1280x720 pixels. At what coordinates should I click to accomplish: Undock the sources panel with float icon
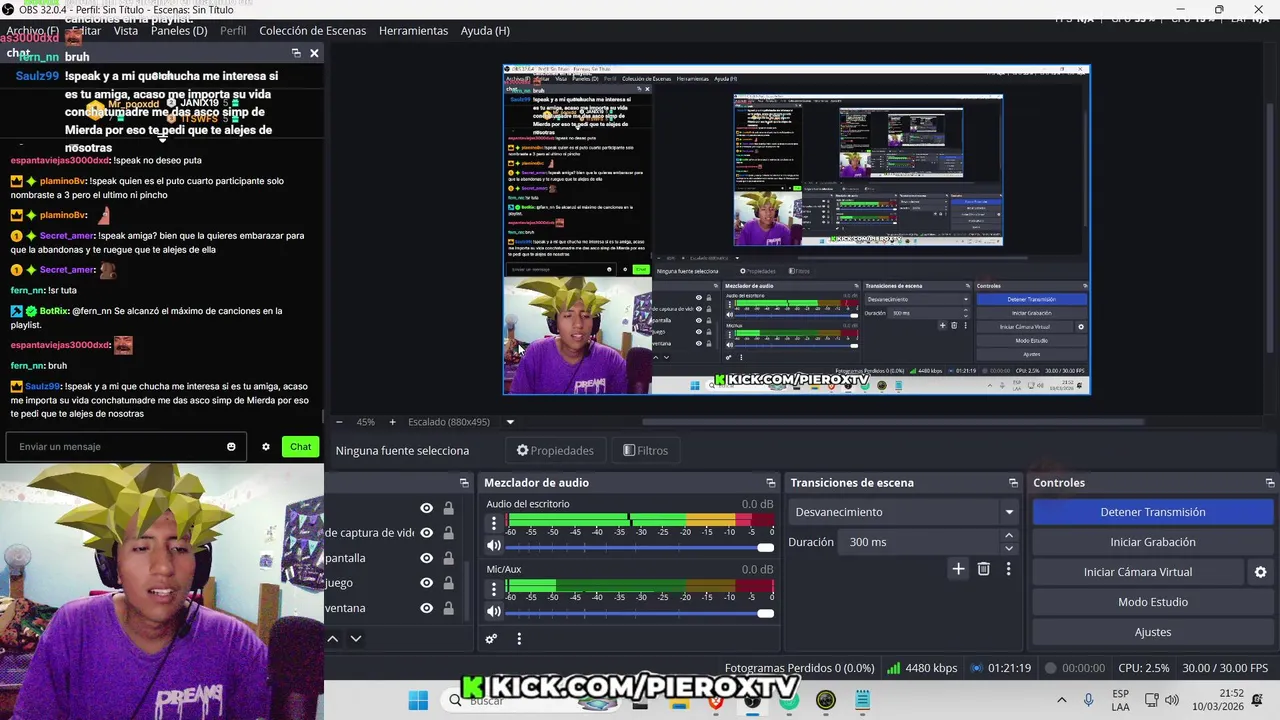tap(464, 483)
